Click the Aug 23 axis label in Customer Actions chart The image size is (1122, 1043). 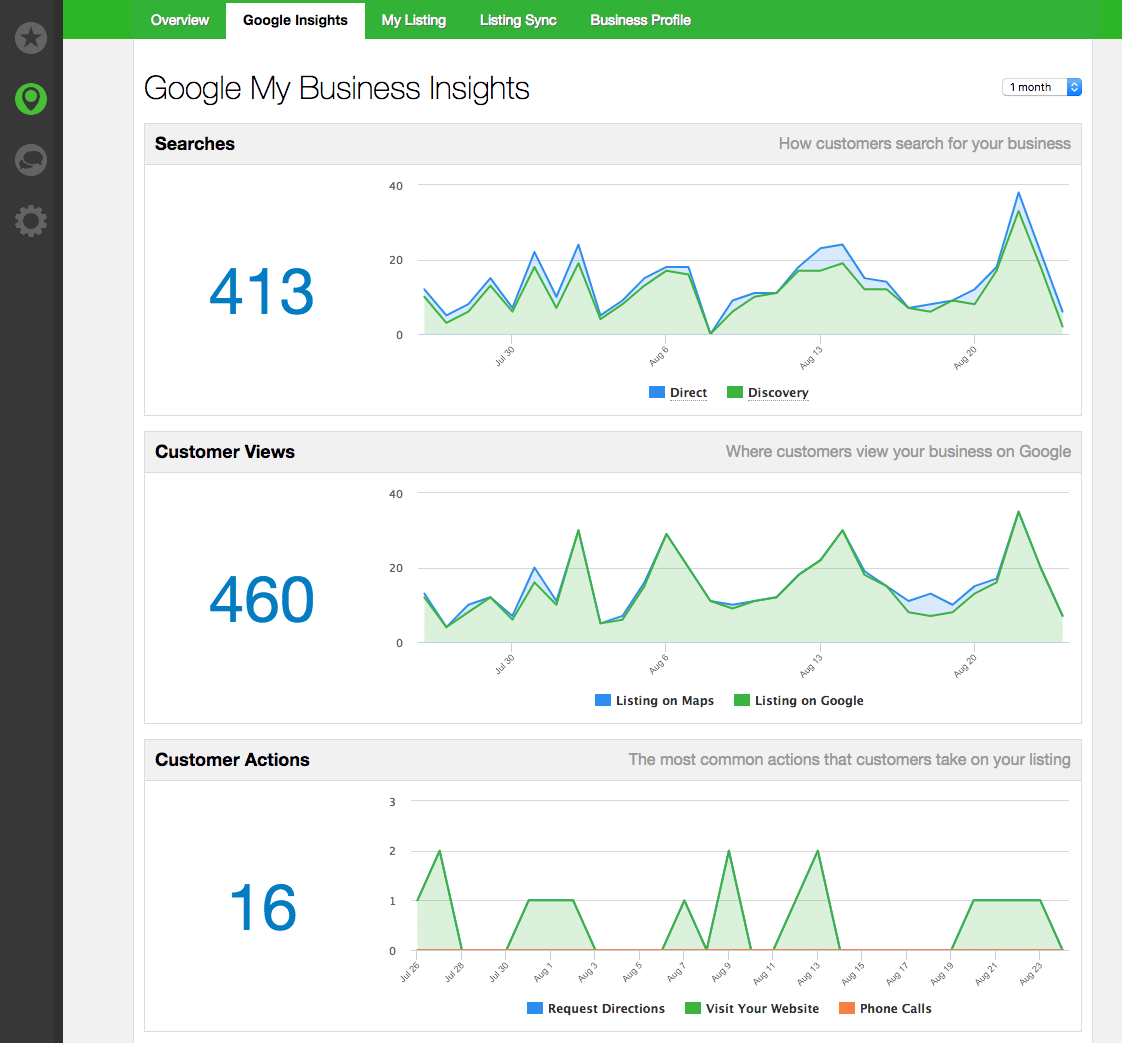pyautogui.click(x=1030, y=974)
